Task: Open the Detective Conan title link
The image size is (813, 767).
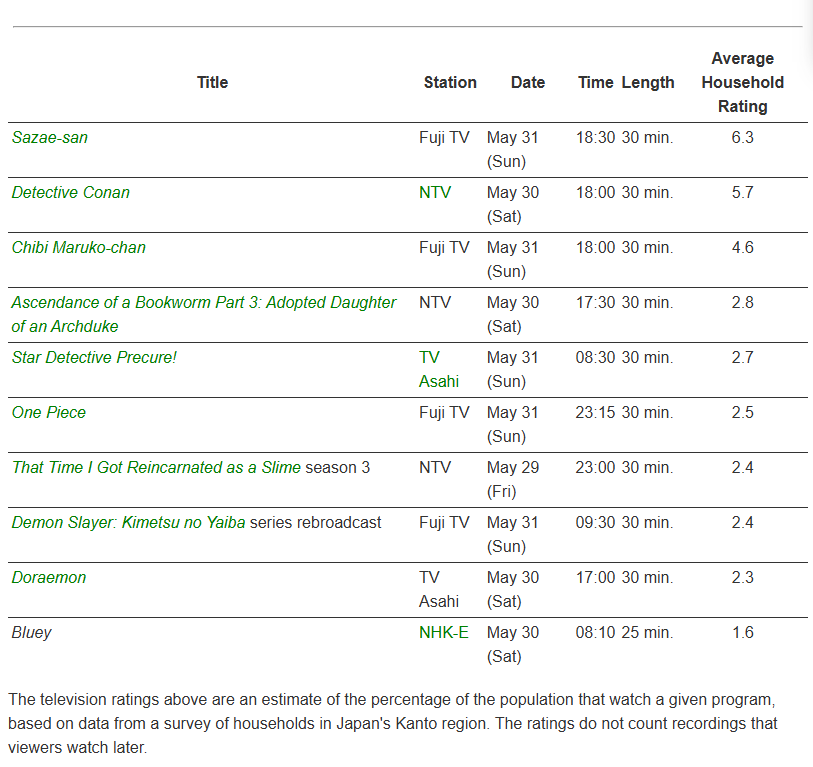Action: 71,192
